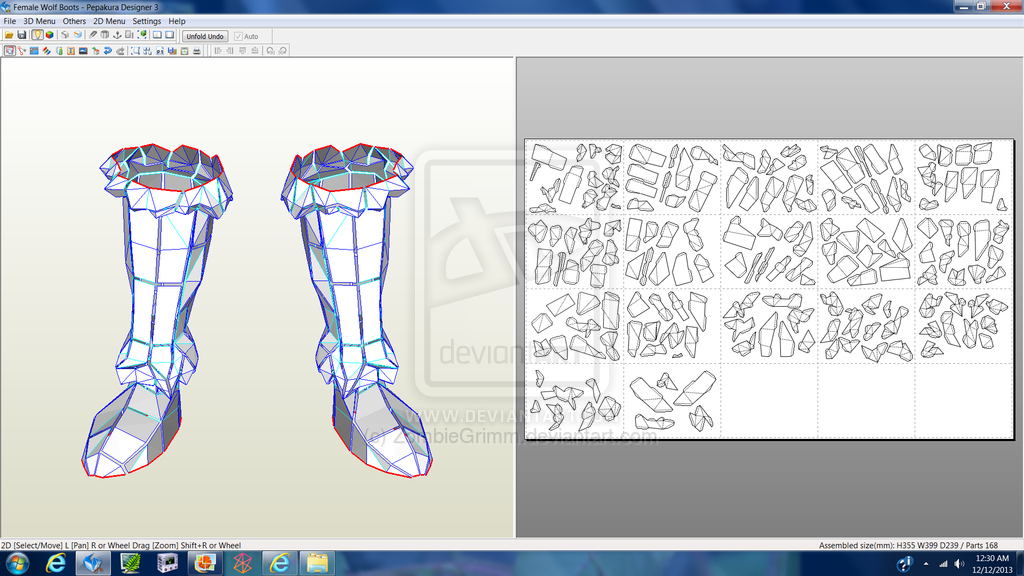Click the blue red bar chart icon
This screenshot has height=576, width=1024.
(x=172, y=51)
